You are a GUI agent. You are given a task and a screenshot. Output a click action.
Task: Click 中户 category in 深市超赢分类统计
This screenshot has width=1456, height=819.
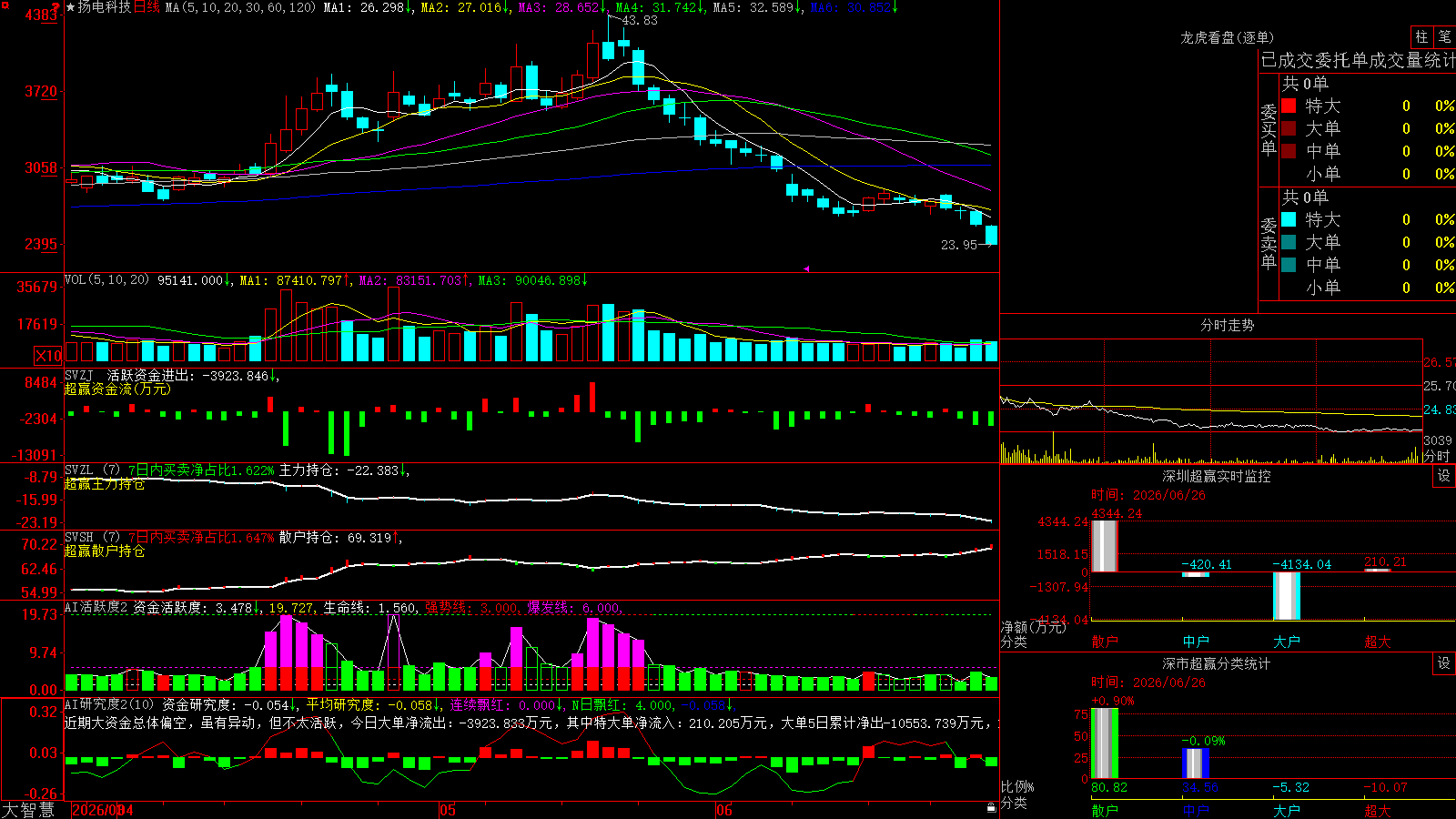click(1196, 811)
